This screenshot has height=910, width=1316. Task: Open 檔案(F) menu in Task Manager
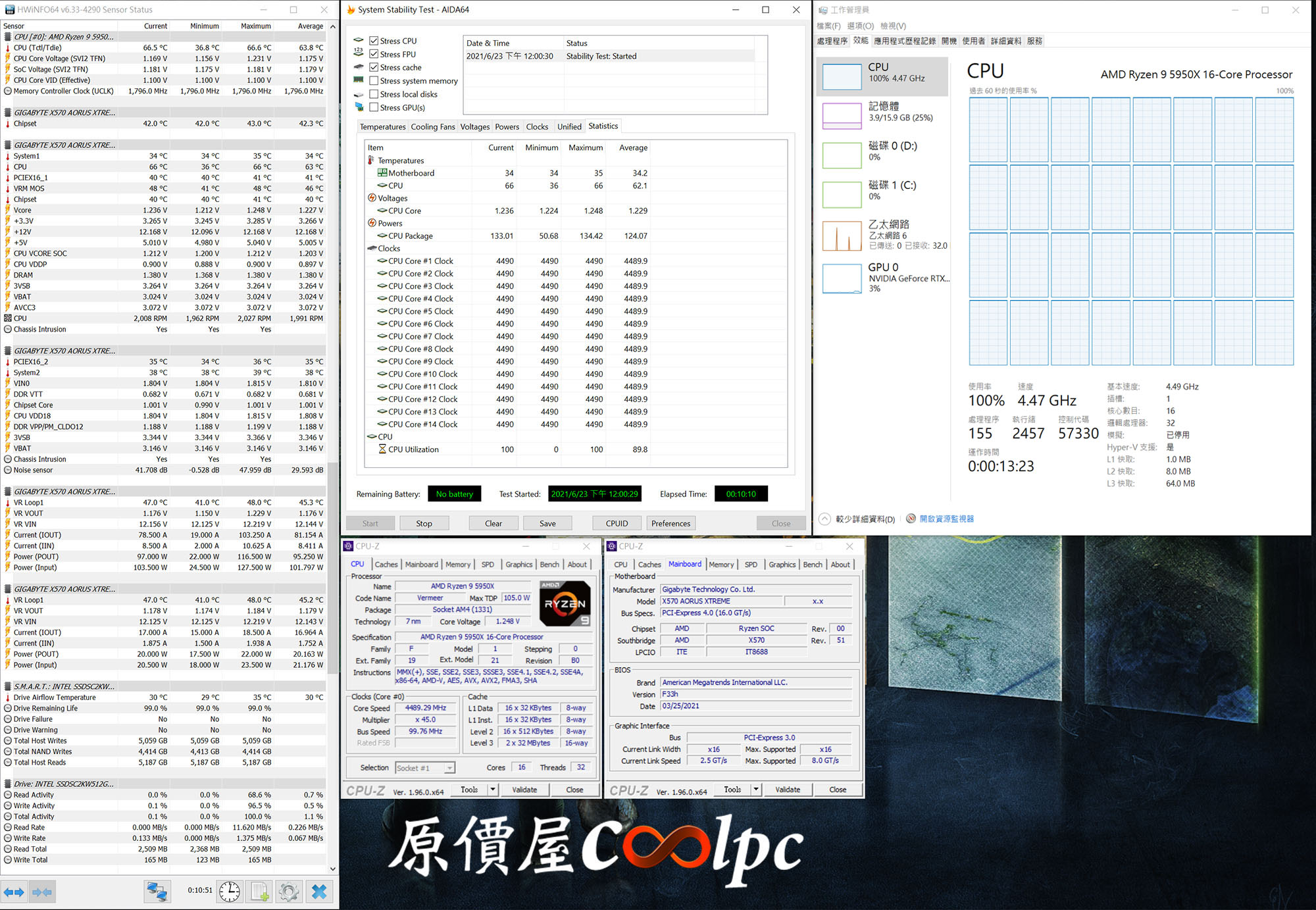pos(828,26)
